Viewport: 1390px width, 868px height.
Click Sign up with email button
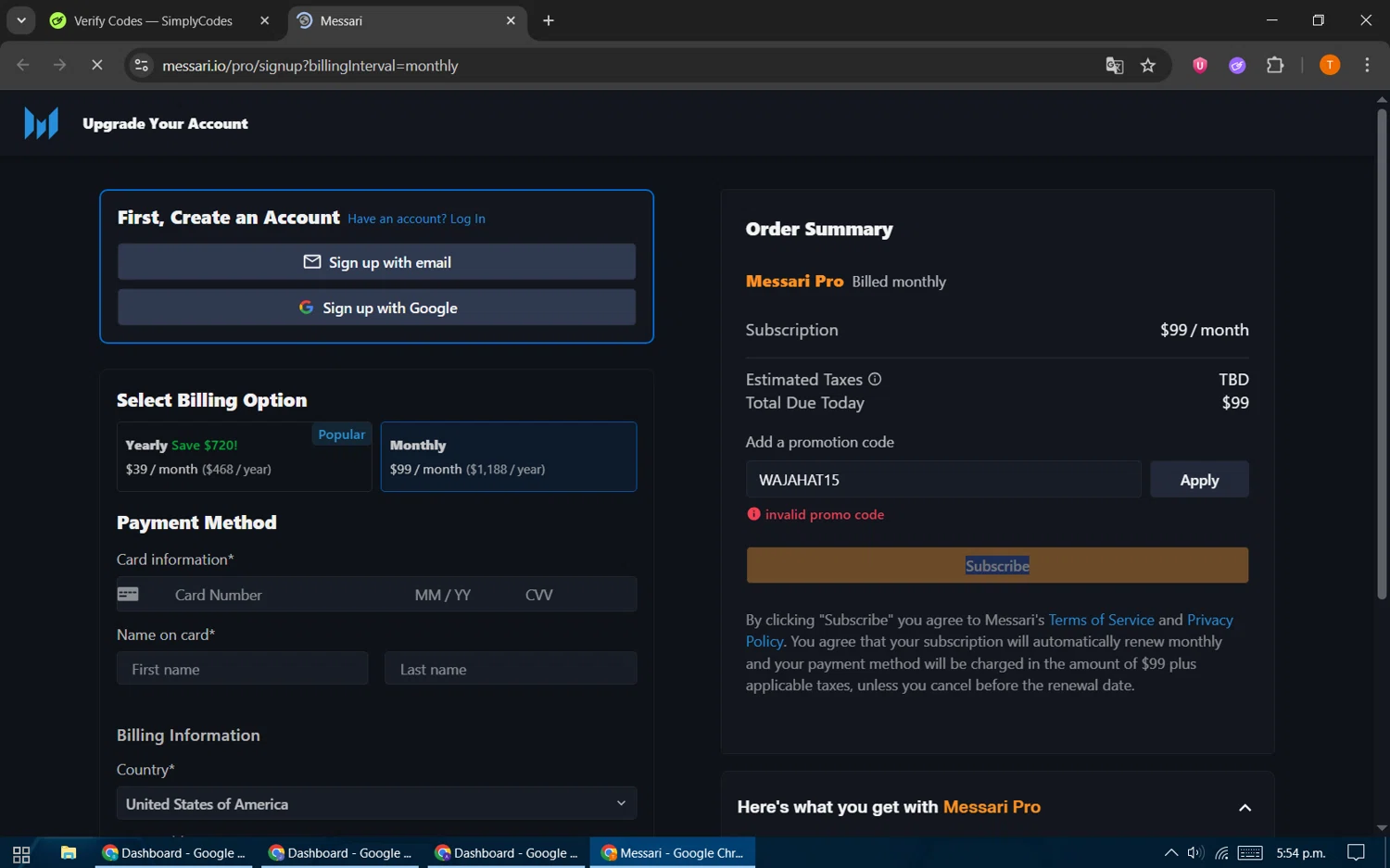click(x=376, y=262)
